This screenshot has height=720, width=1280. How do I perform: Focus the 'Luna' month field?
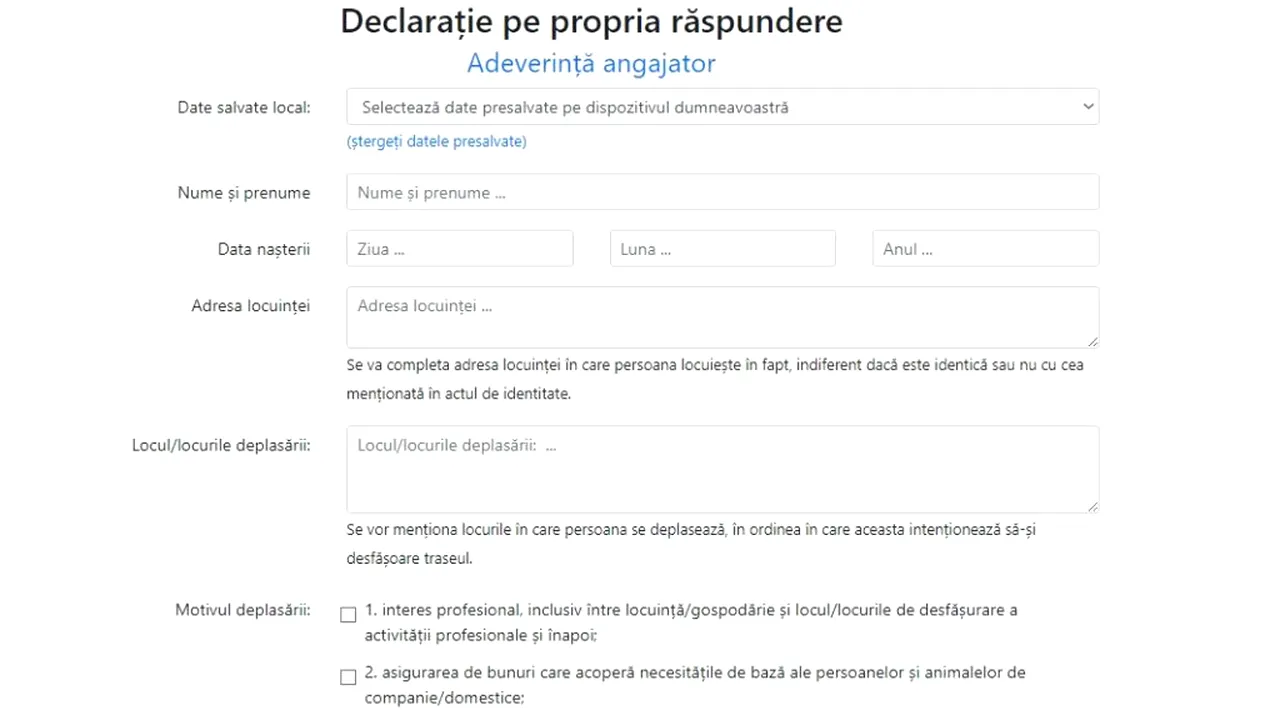[x=722, y=248]
